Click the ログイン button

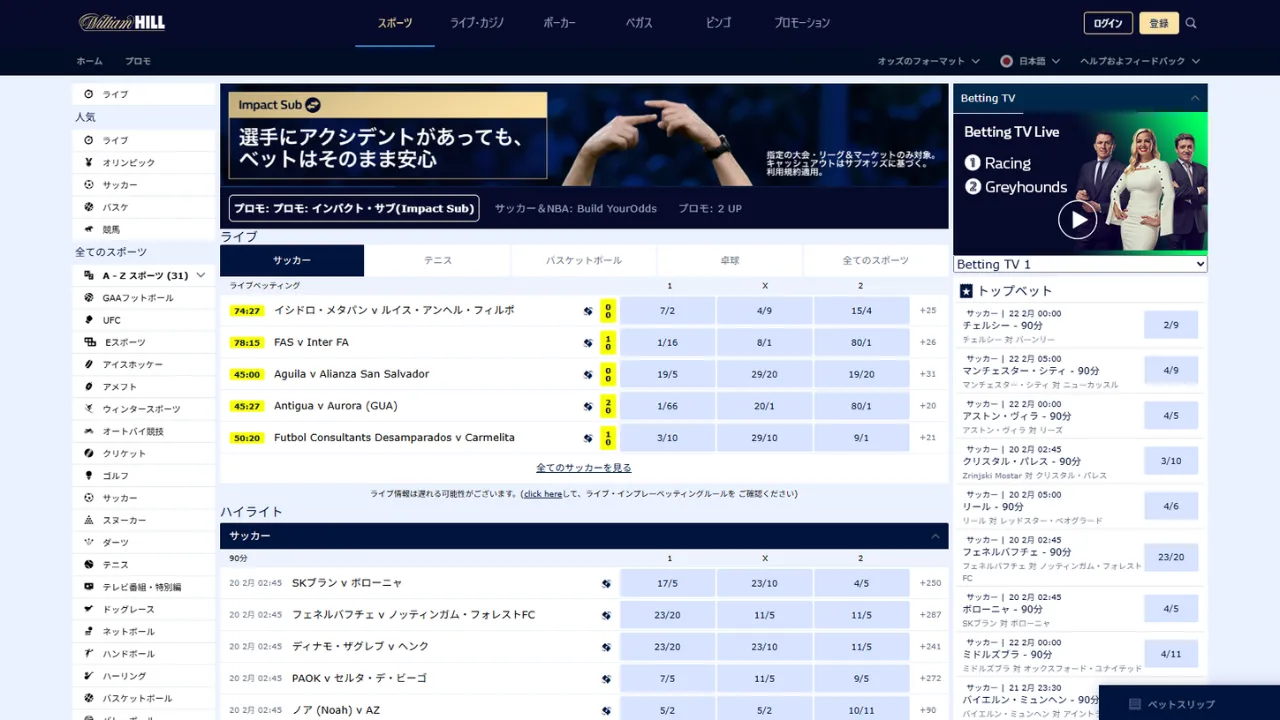pos(1108,23)
